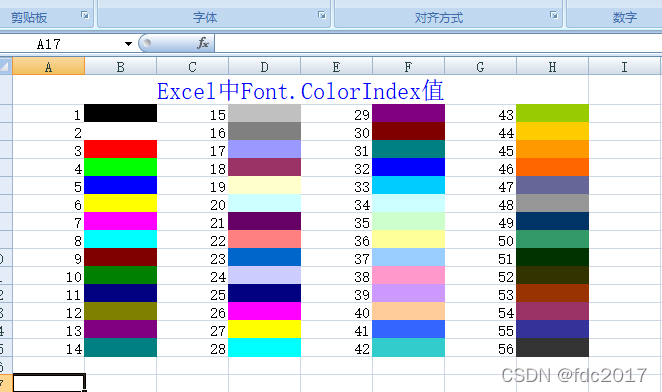Select column A header
The width and height of the screenshot is (662, 392).
click(49, 66)
